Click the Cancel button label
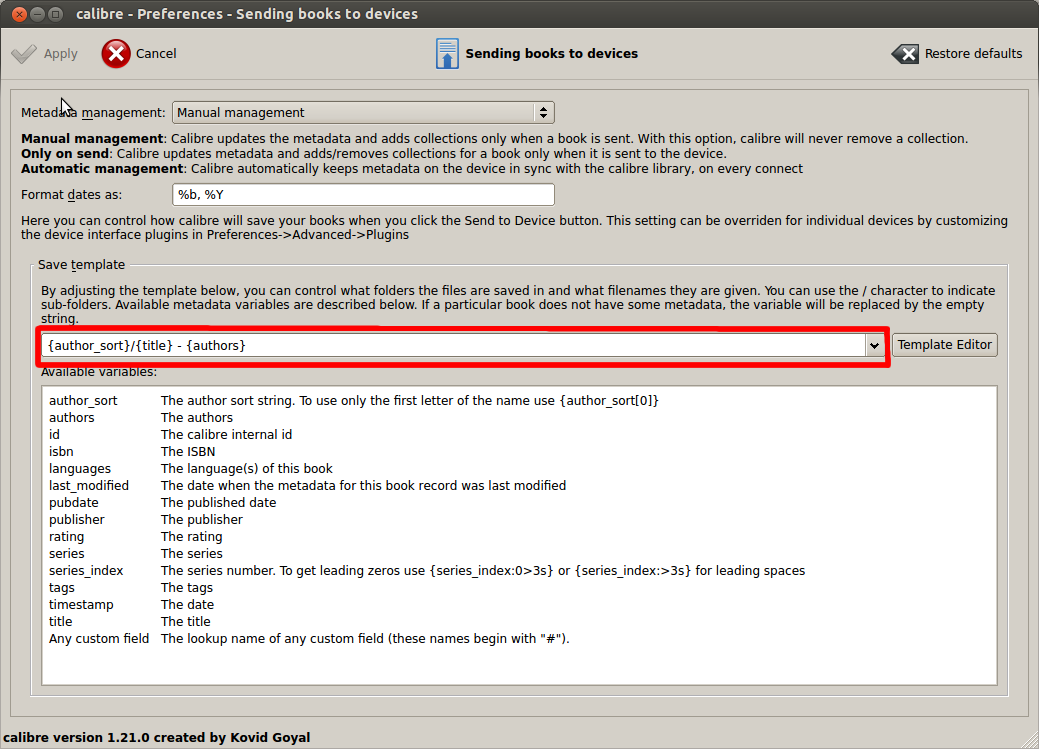Image resolution: width=1039 pixels, height=749 pixels. pyautogui.click(x=156, y=54)
